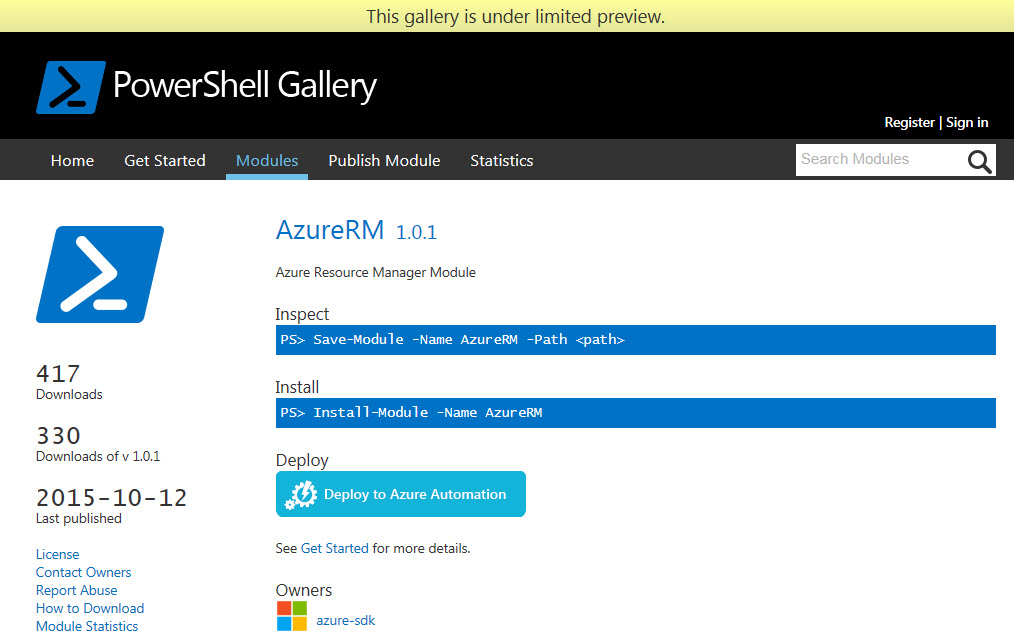Click the azure-sdk owner link
The height and width of the screenshot is (637, 1014).
tap(345, 620)
